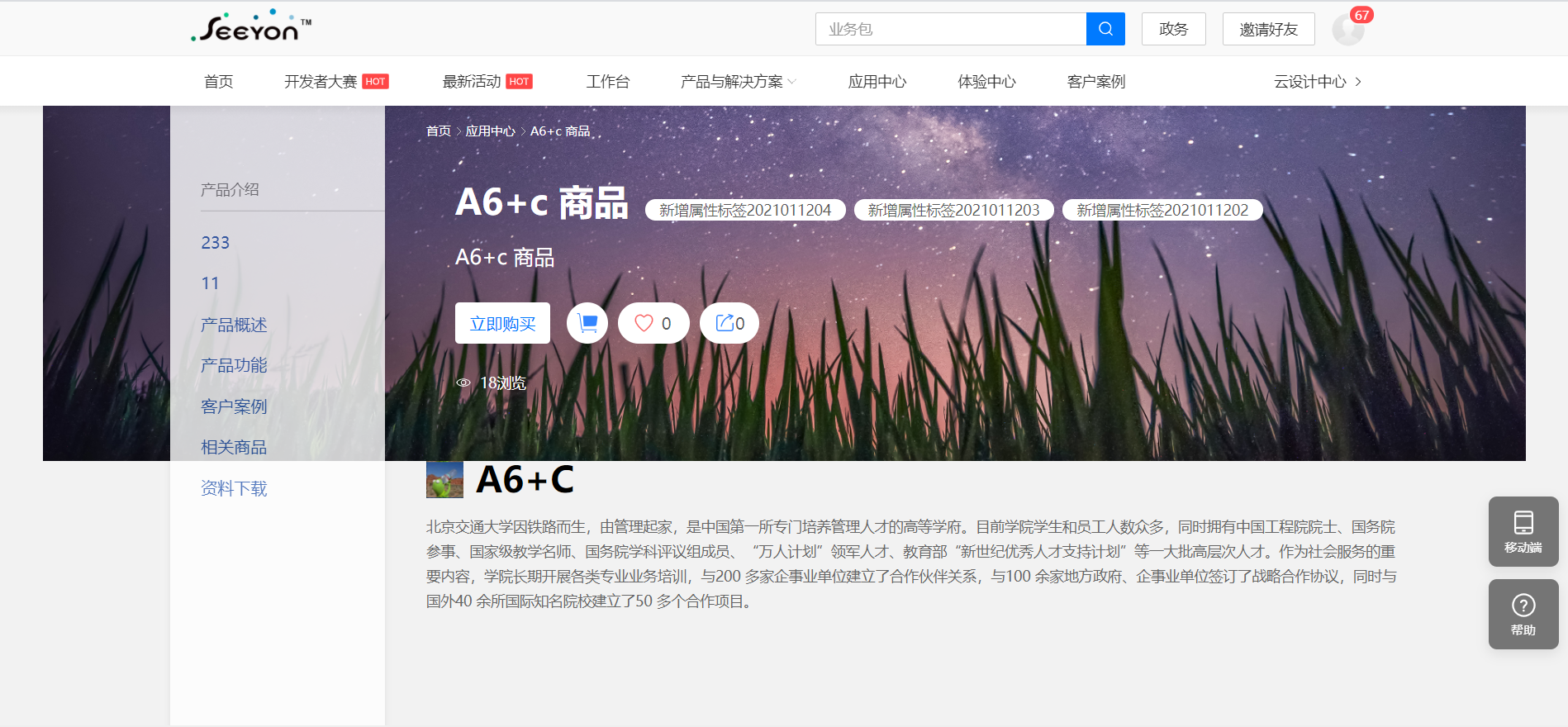Expand the 产品与解决方案 dropdown

point(738,81)
